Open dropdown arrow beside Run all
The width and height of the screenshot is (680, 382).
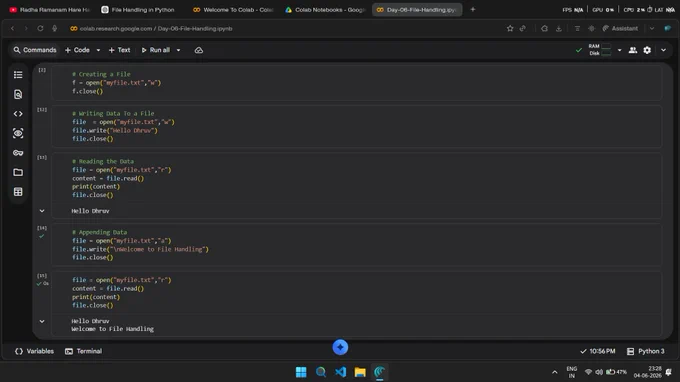[178, 50]
